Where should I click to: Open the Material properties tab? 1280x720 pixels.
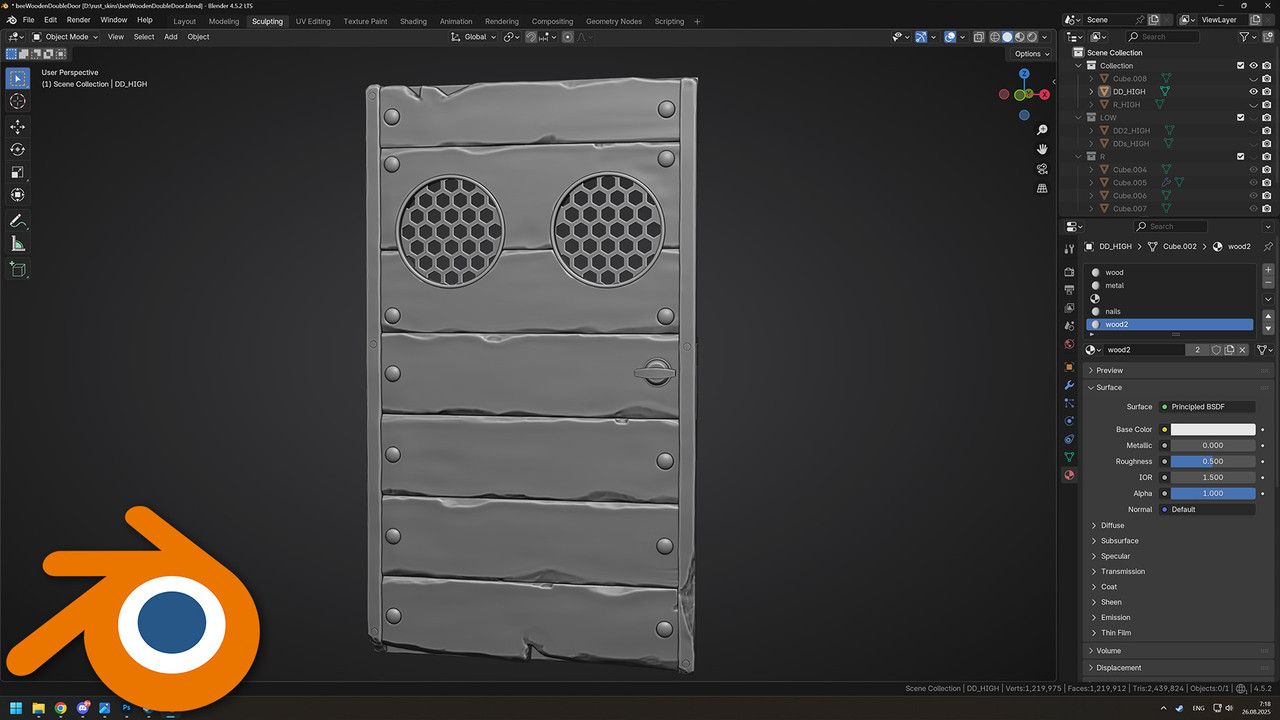pos(1069,475)
